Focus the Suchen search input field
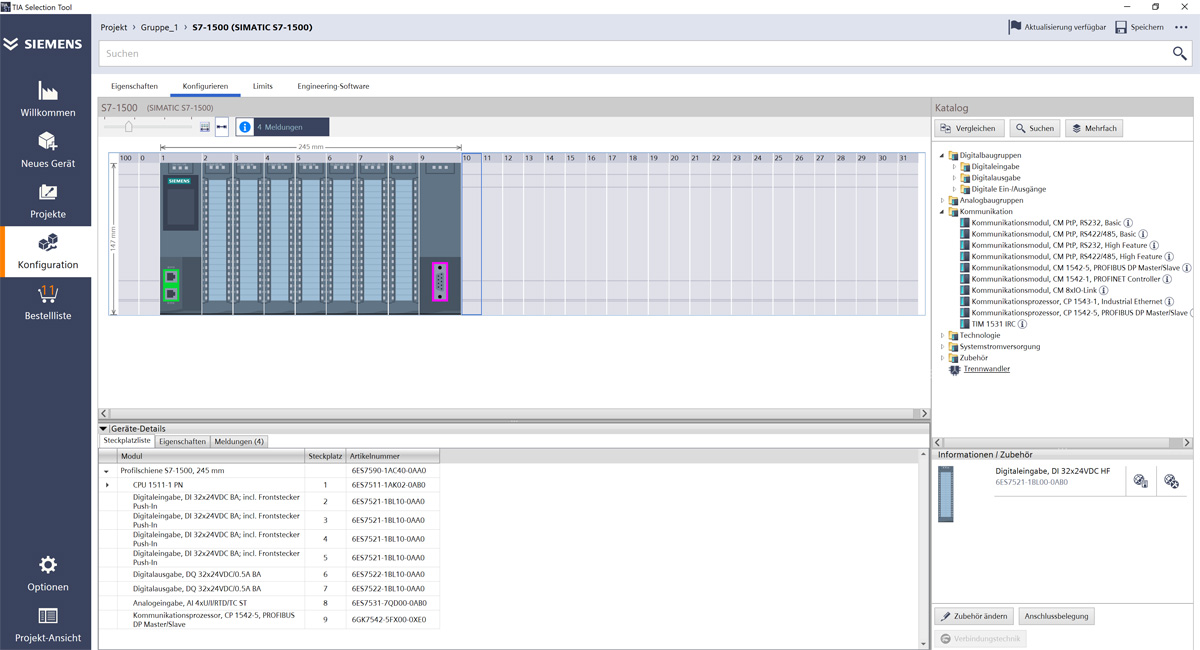The image size is (1200, 650). [x=635, y=54]
